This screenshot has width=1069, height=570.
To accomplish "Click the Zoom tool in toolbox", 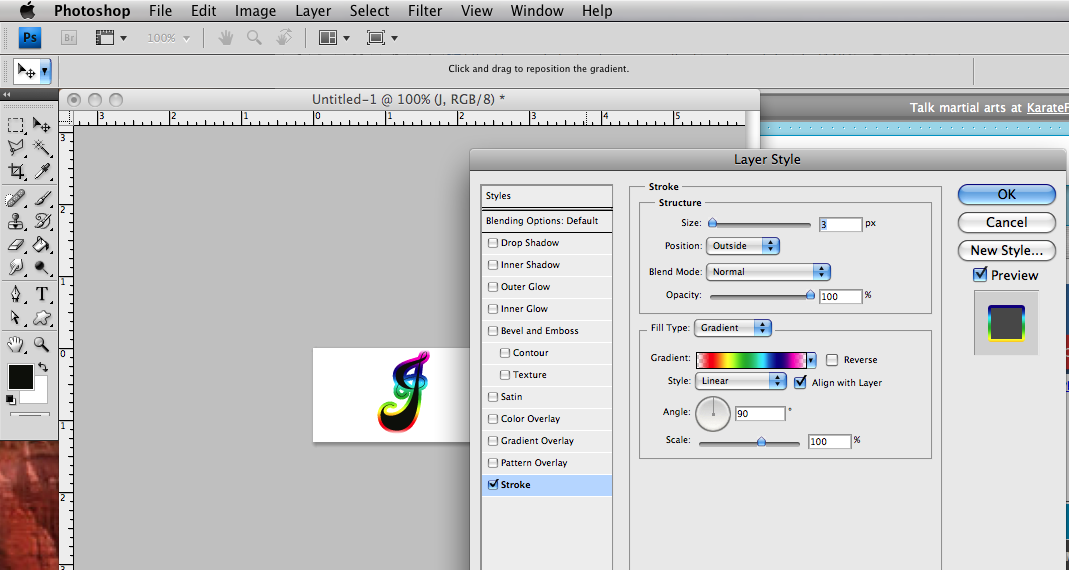I will 42,344.
